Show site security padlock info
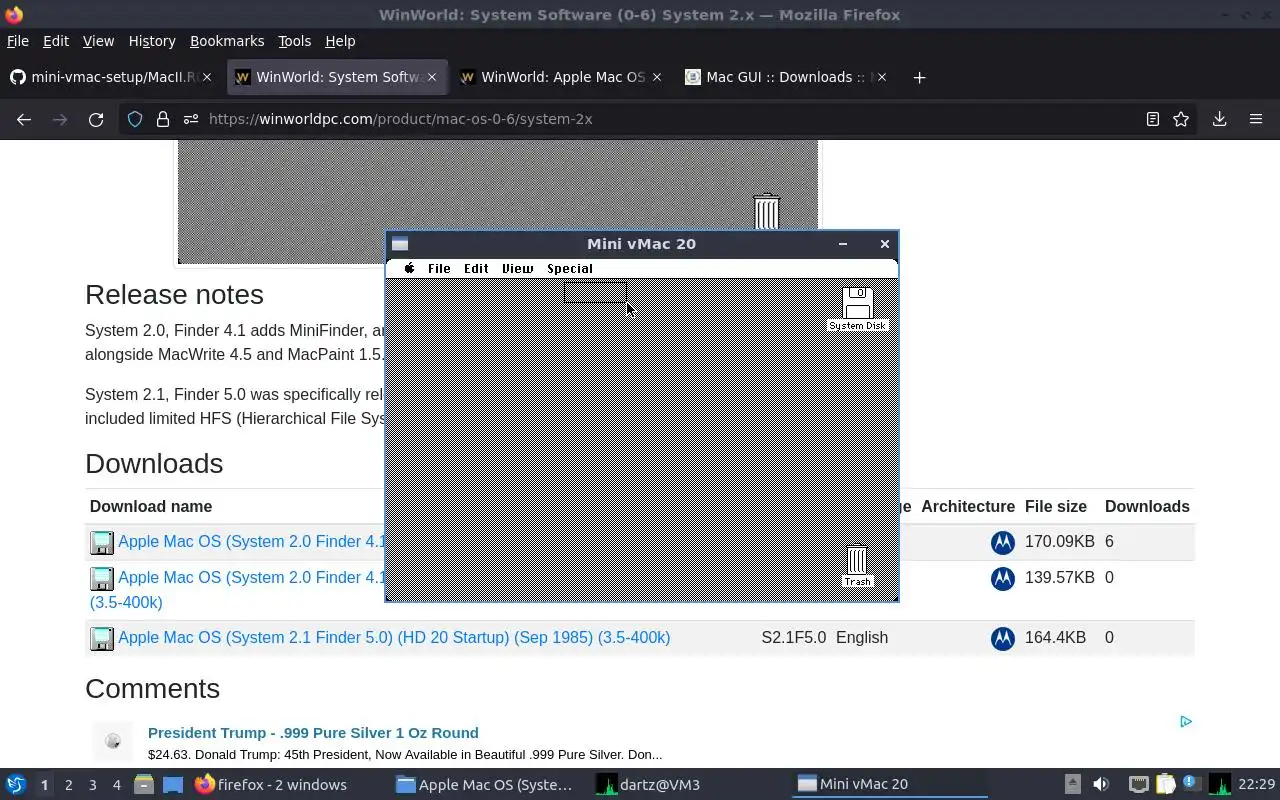Screen dimensions: 1280x800 [x=163, y=119]
